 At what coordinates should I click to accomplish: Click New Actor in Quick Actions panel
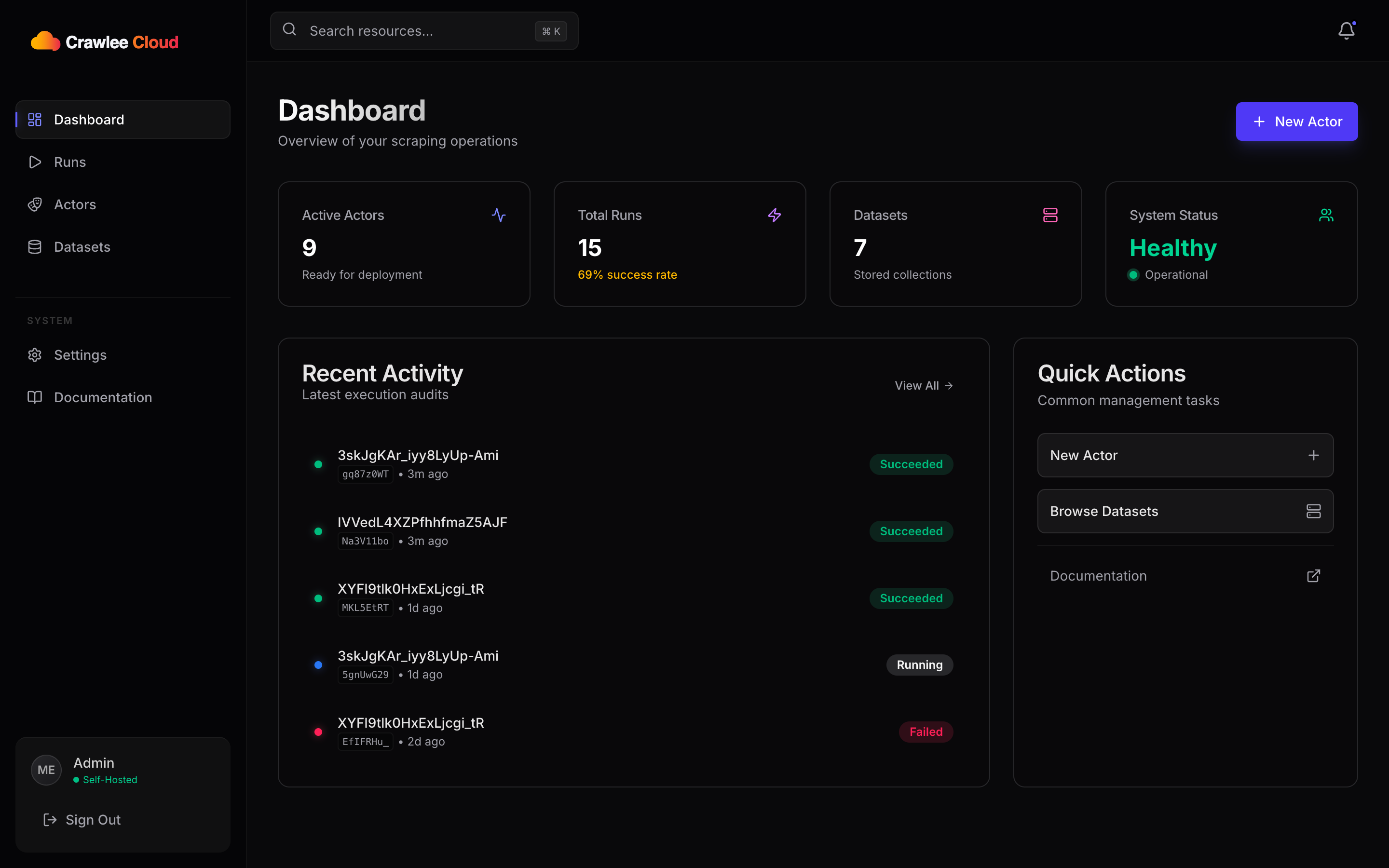point(1185,455)
